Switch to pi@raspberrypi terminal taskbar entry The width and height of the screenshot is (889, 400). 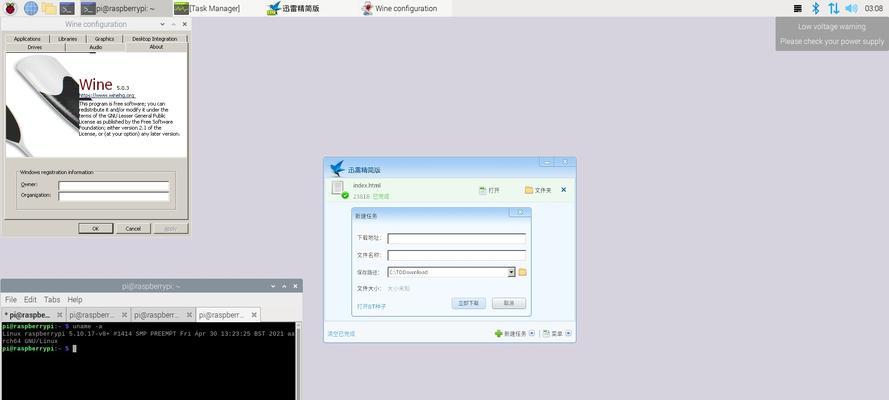tap(125, 8)
